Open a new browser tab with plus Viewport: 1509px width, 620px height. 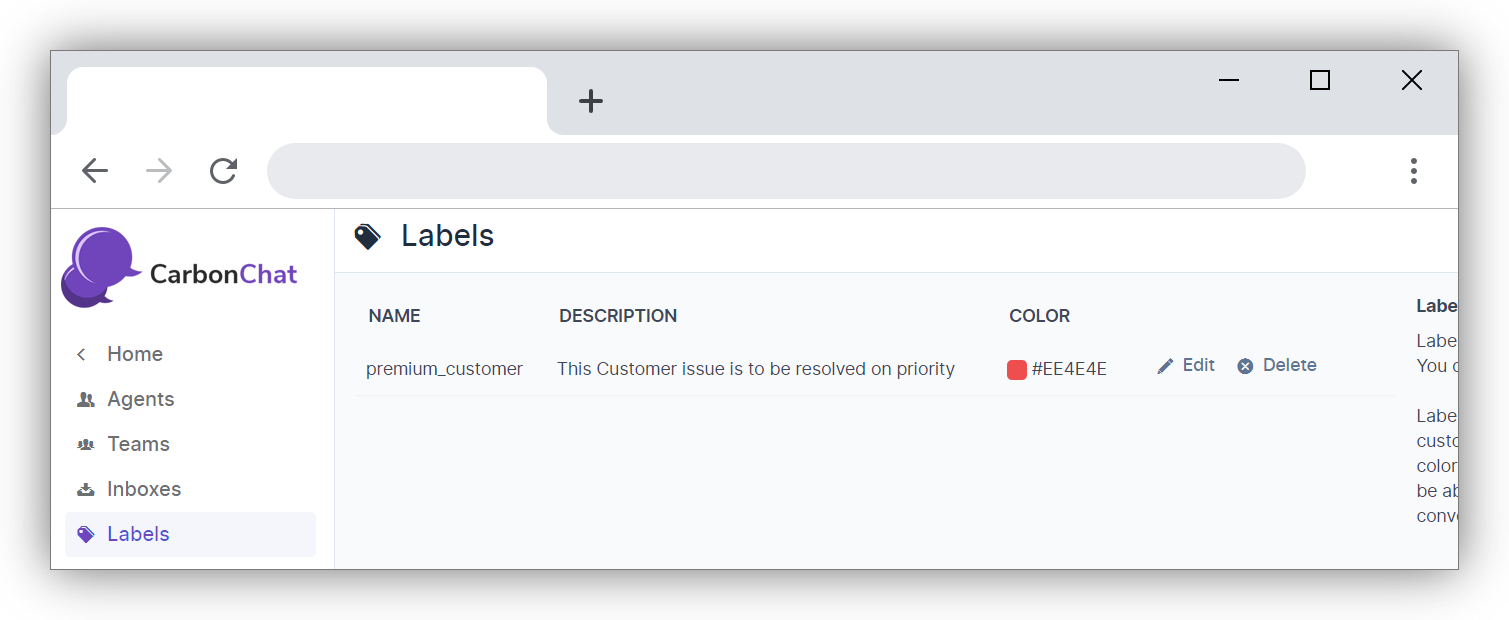tap(591, 101)
